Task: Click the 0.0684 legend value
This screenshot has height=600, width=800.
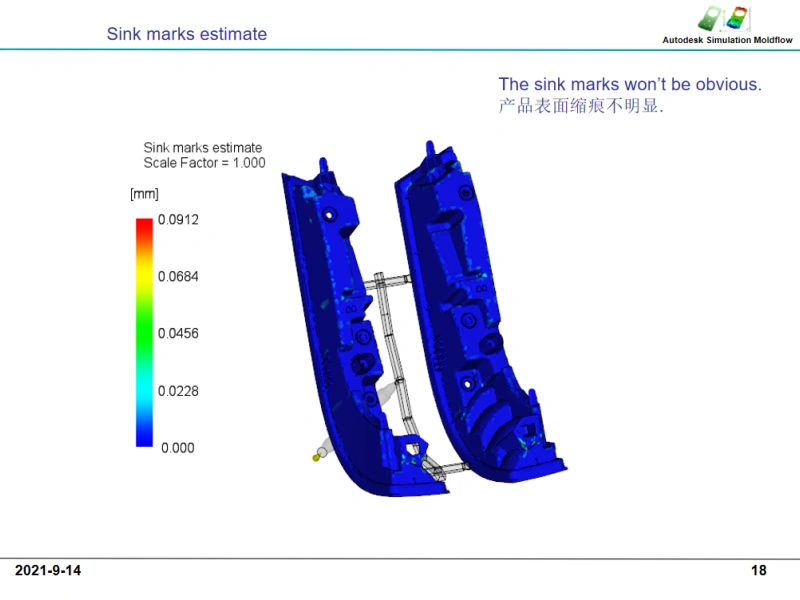Action: [178, 276]
